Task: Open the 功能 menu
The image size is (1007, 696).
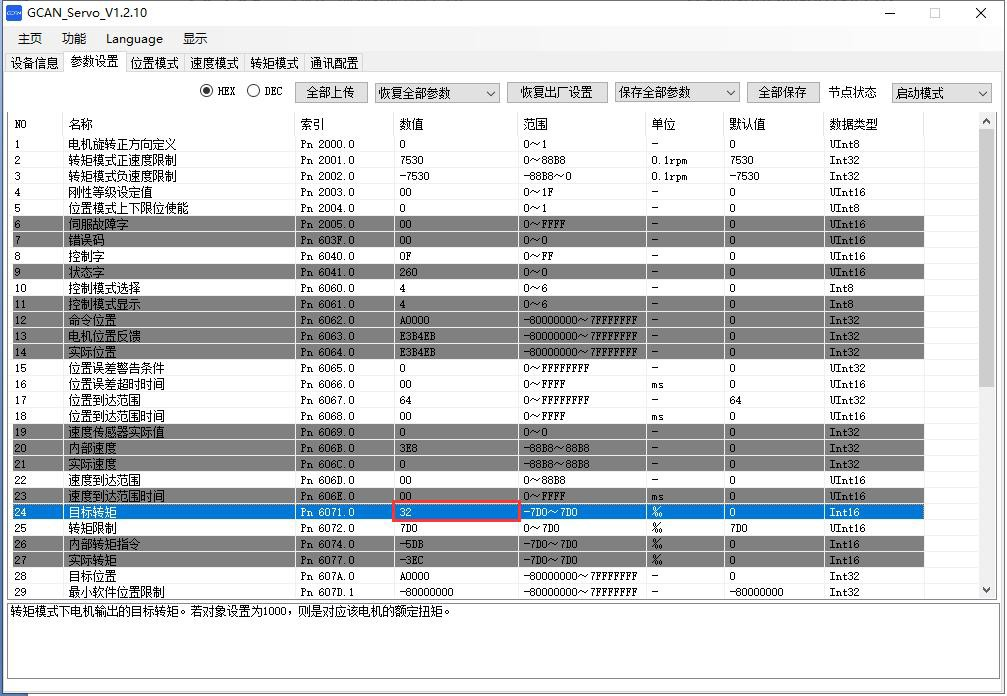Action: click(74, 38)
